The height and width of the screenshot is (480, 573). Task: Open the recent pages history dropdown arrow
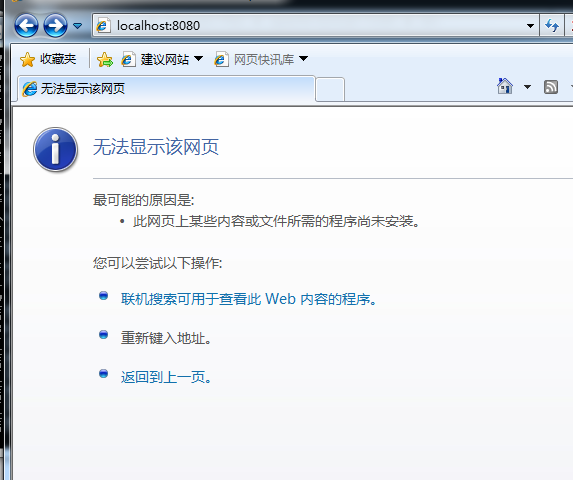point(77,26)
